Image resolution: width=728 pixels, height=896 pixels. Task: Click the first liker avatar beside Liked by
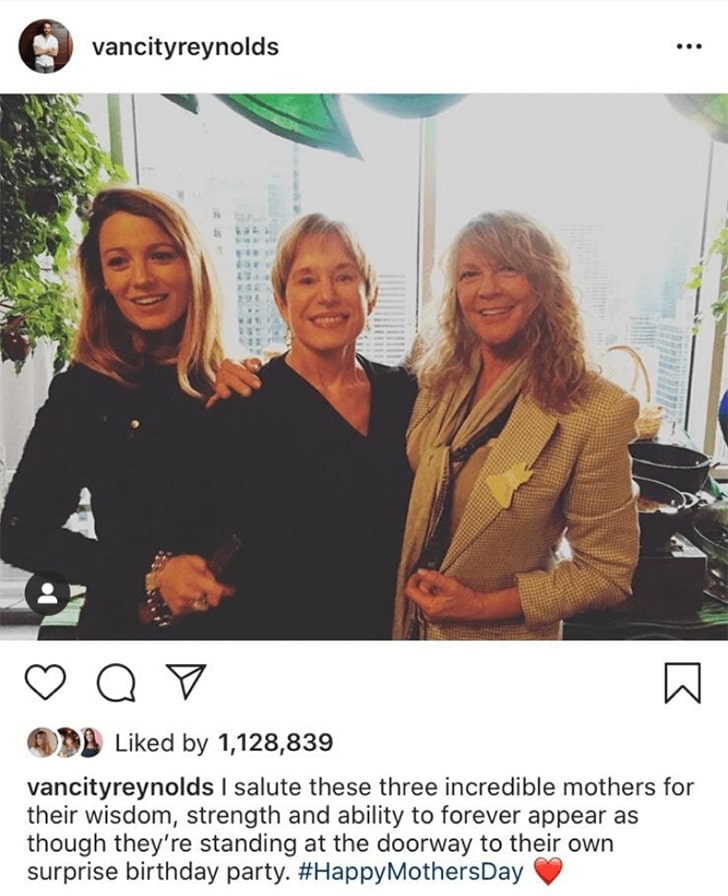coord(43,743)
